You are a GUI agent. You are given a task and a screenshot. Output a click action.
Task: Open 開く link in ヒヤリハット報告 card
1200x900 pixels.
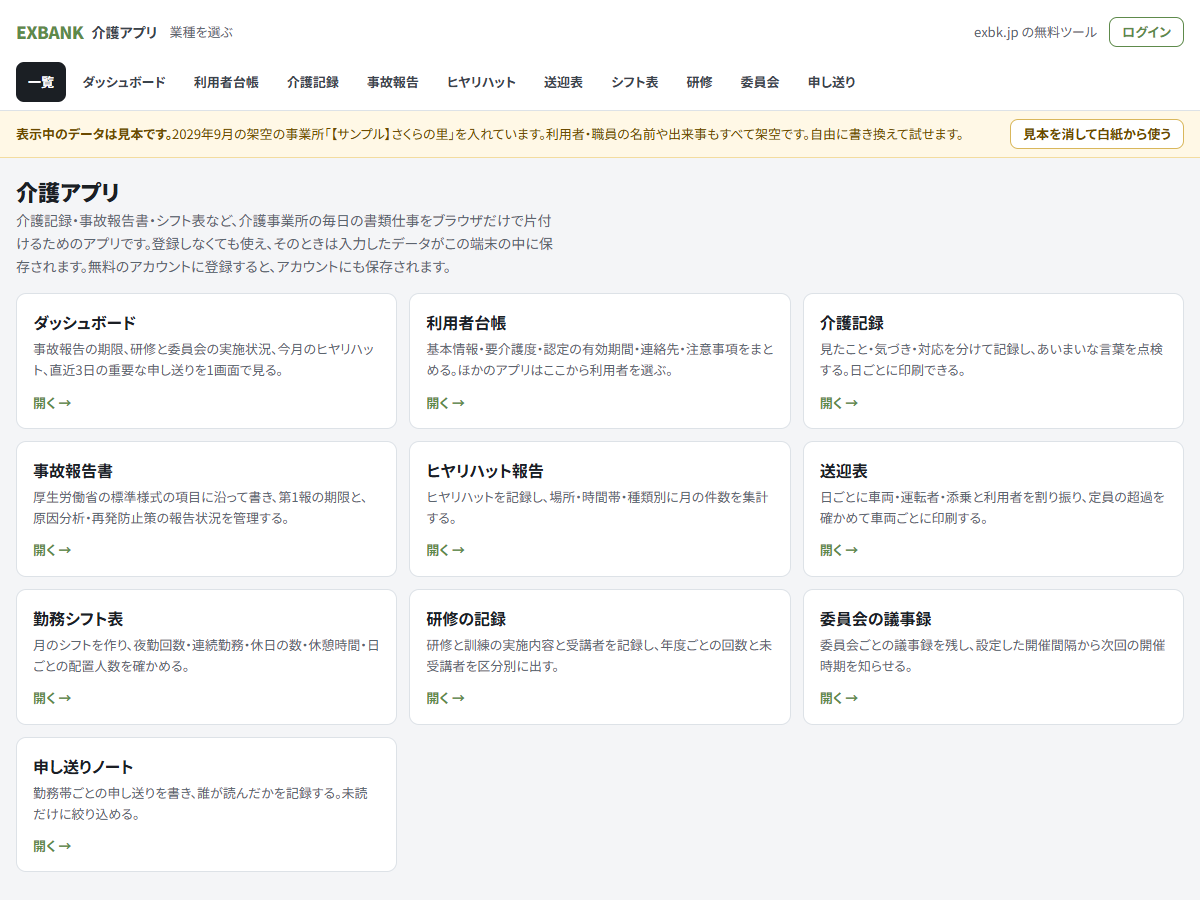tap(445, 550)
